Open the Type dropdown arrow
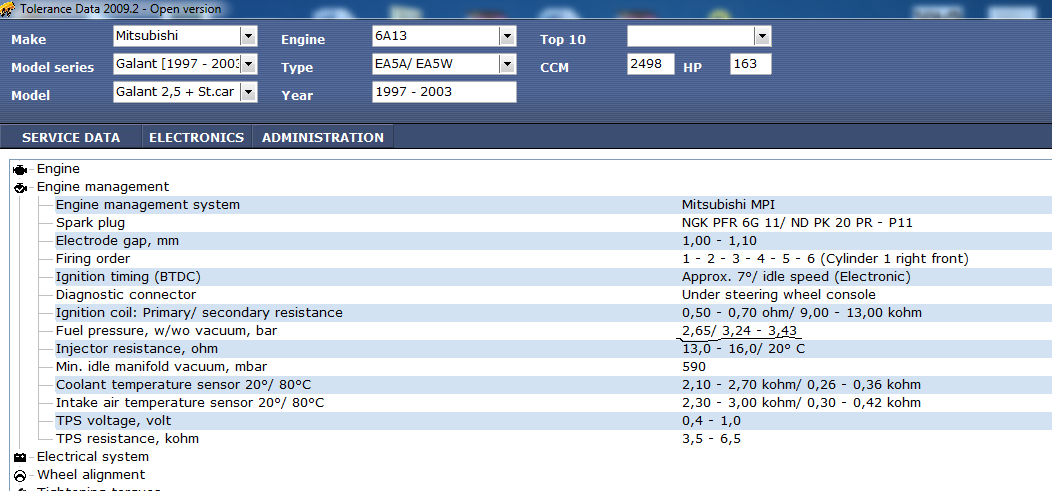This screenshot has width=1052, height=491. pos(507,64)
